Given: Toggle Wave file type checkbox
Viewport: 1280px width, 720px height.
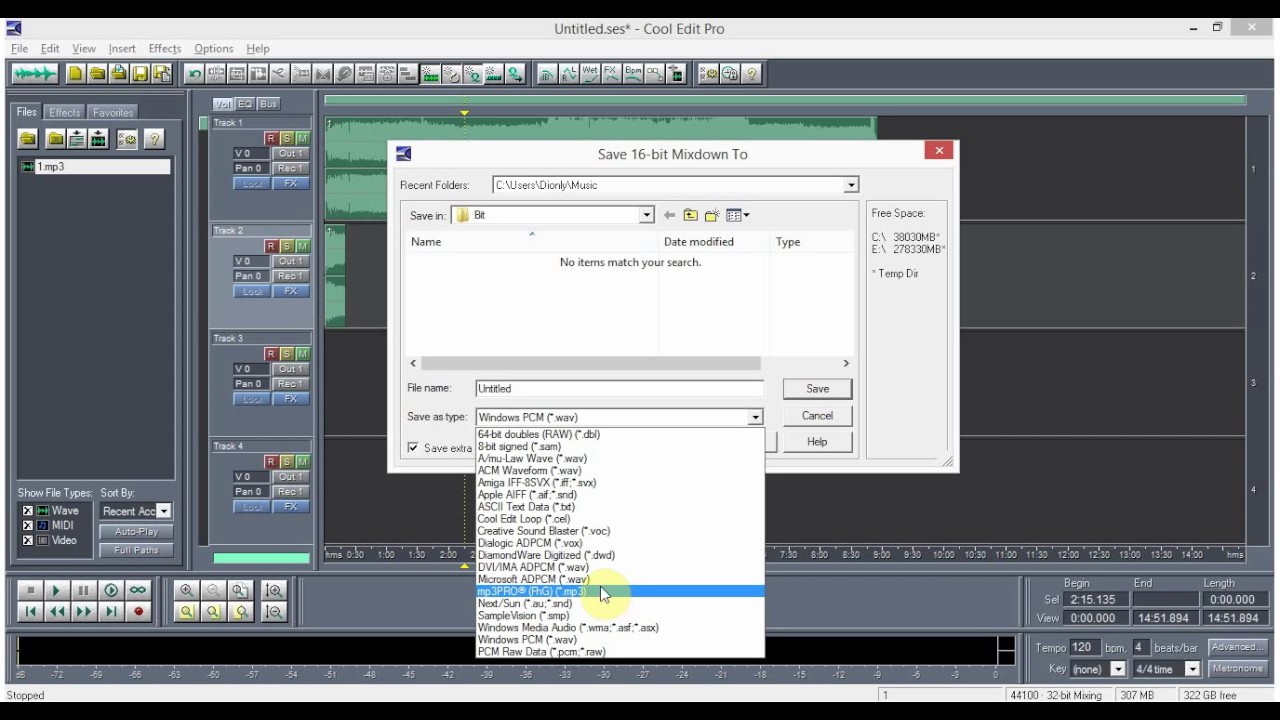Looking at the screenshot, I should pyautogui.click(x=28, y=511).
